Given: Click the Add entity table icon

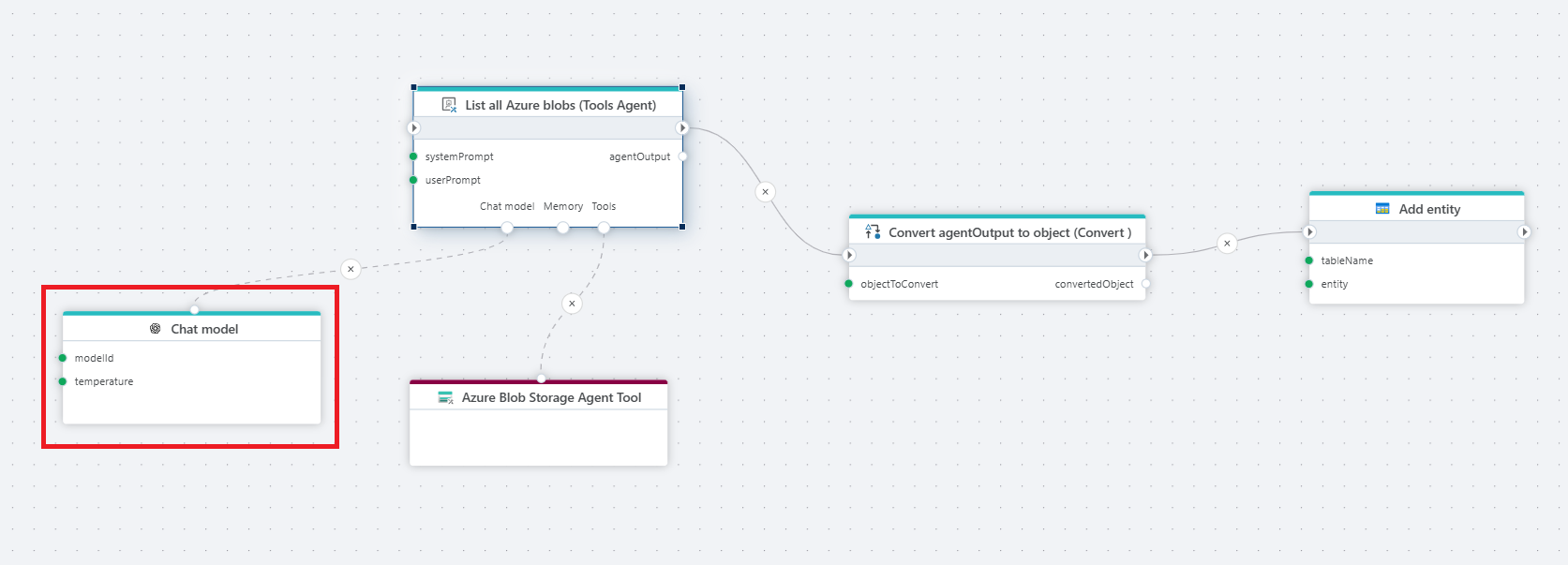Looking at the screenshot, I should pos(1382,209).
